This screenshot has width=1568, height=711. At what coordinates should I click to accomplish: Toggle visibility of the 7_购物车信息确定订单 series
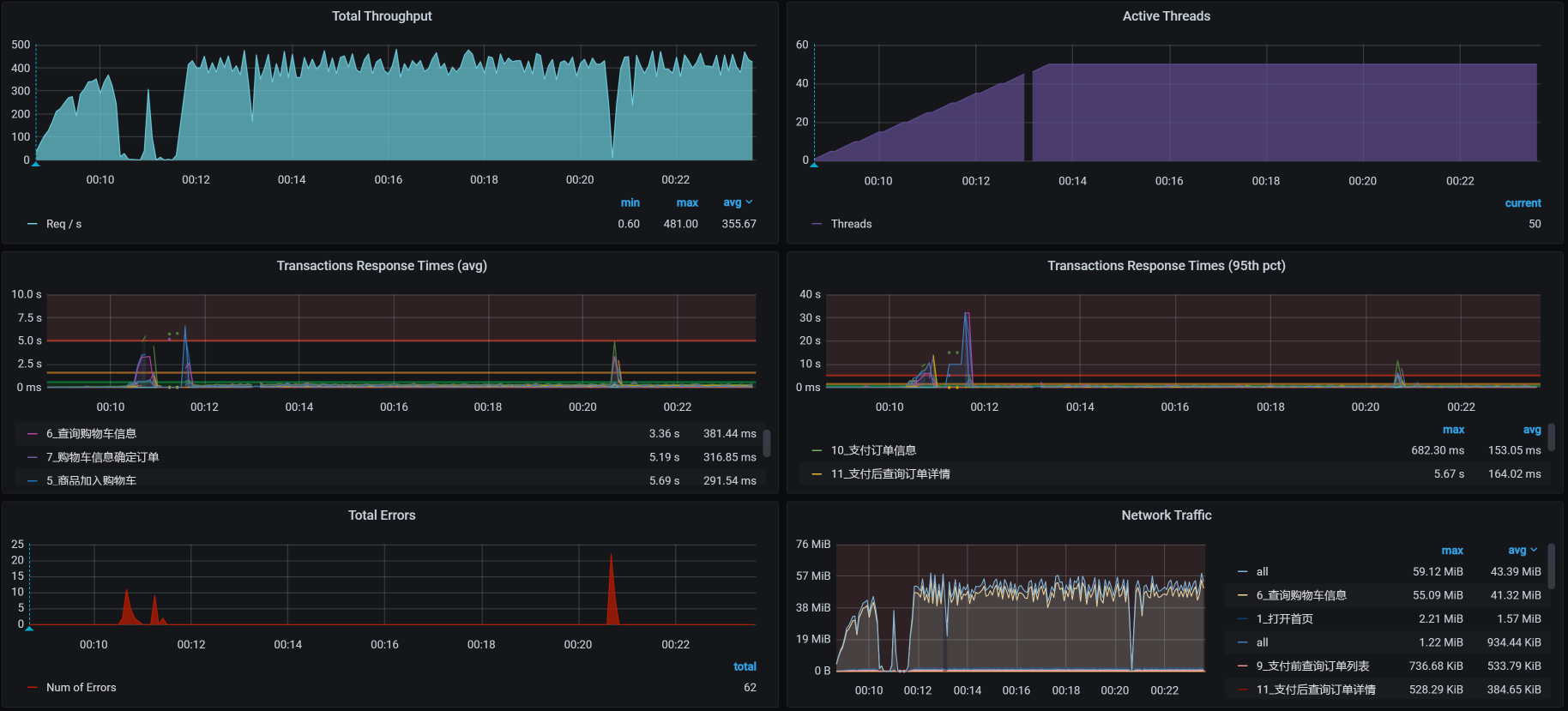[x=102, y=457]
